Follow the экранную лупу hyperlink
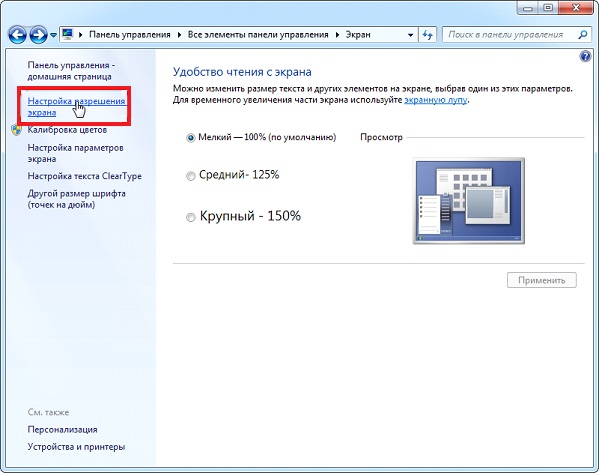599x473 pixels. point(435,100)
